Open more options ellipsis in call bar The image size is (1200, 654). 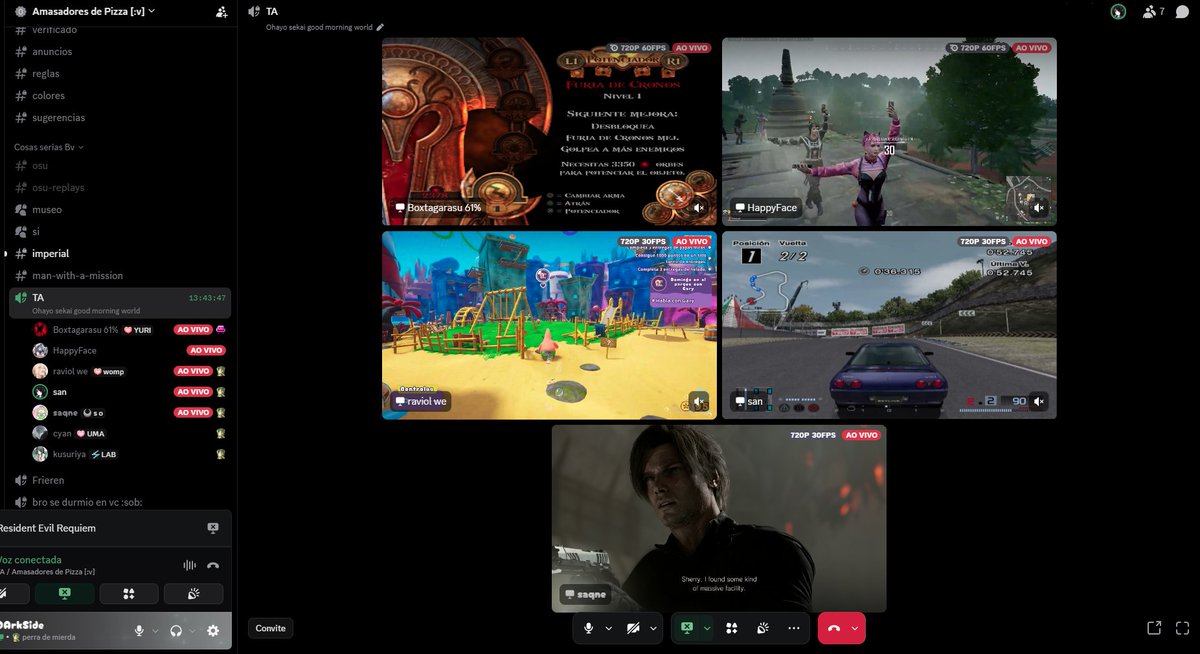[x=794, y=628]
